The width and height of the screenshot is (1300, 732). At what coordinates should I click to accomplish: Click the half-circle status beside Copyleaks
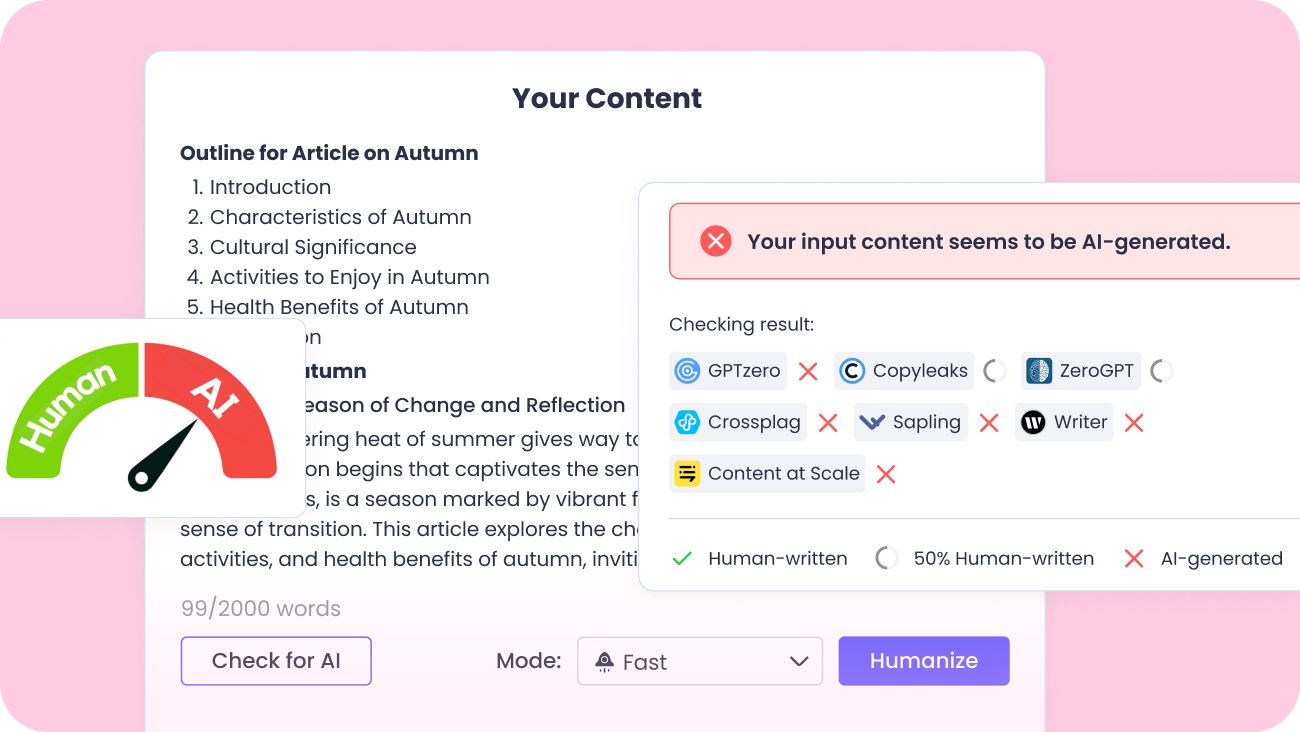pyautogui.click(x=994, y=371)
